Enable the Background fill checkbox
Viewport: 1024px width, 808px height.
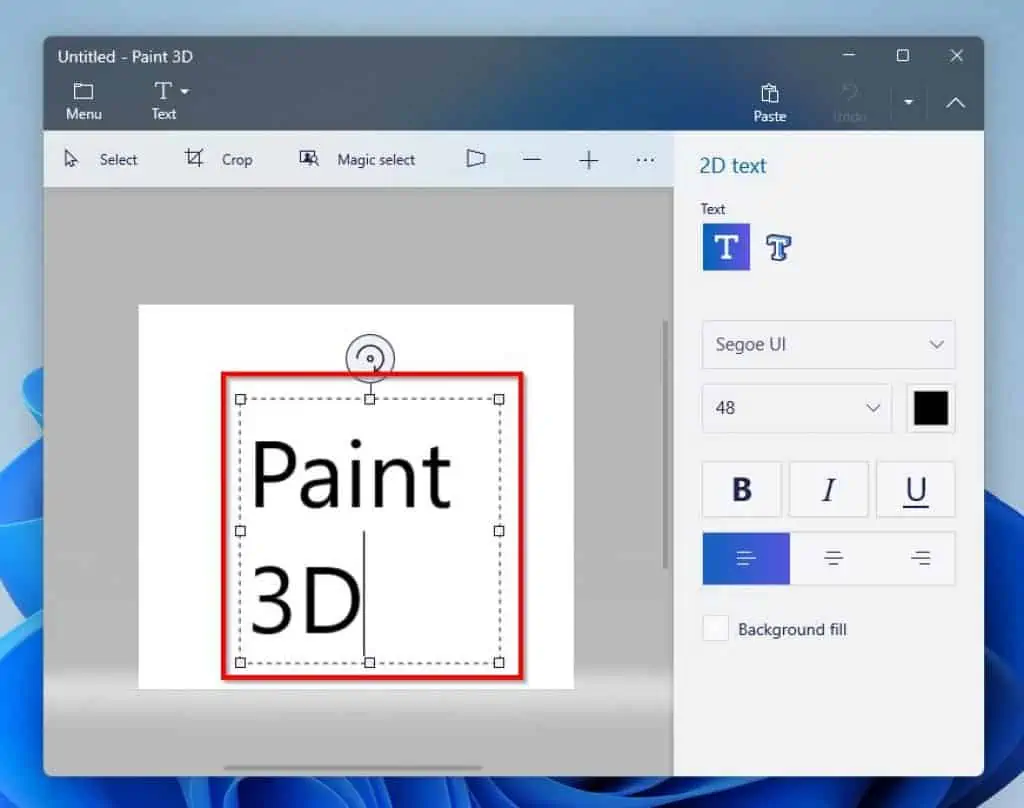point(716,629)
